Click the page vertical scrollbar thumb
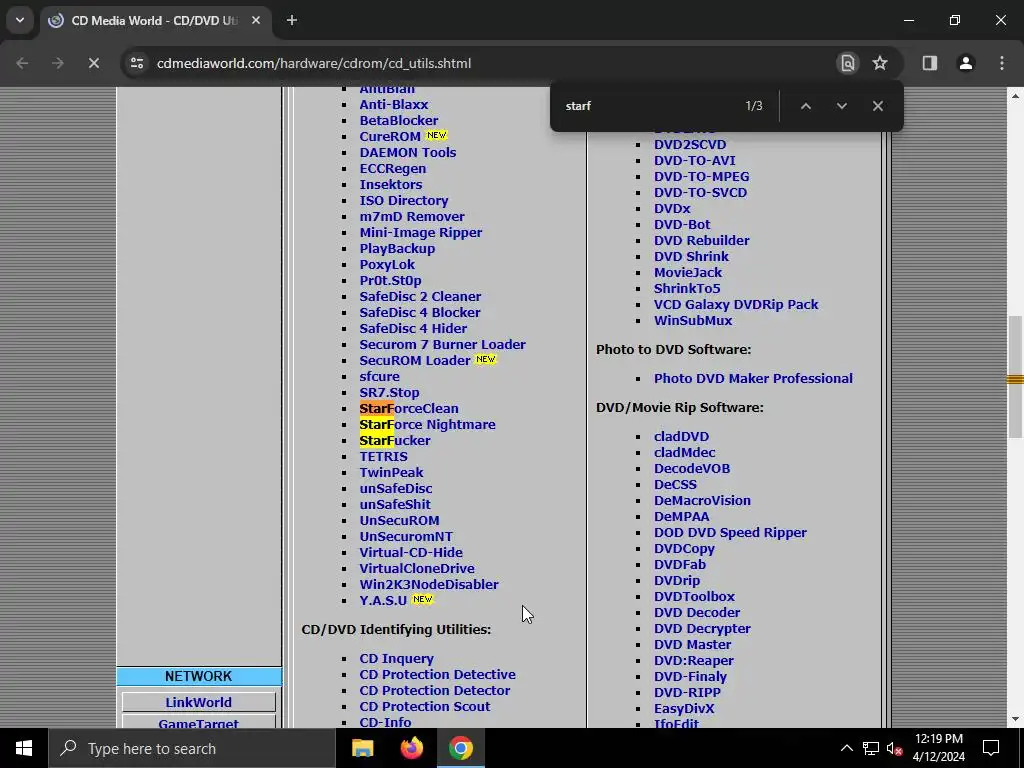 click(x=1015, y=377)
